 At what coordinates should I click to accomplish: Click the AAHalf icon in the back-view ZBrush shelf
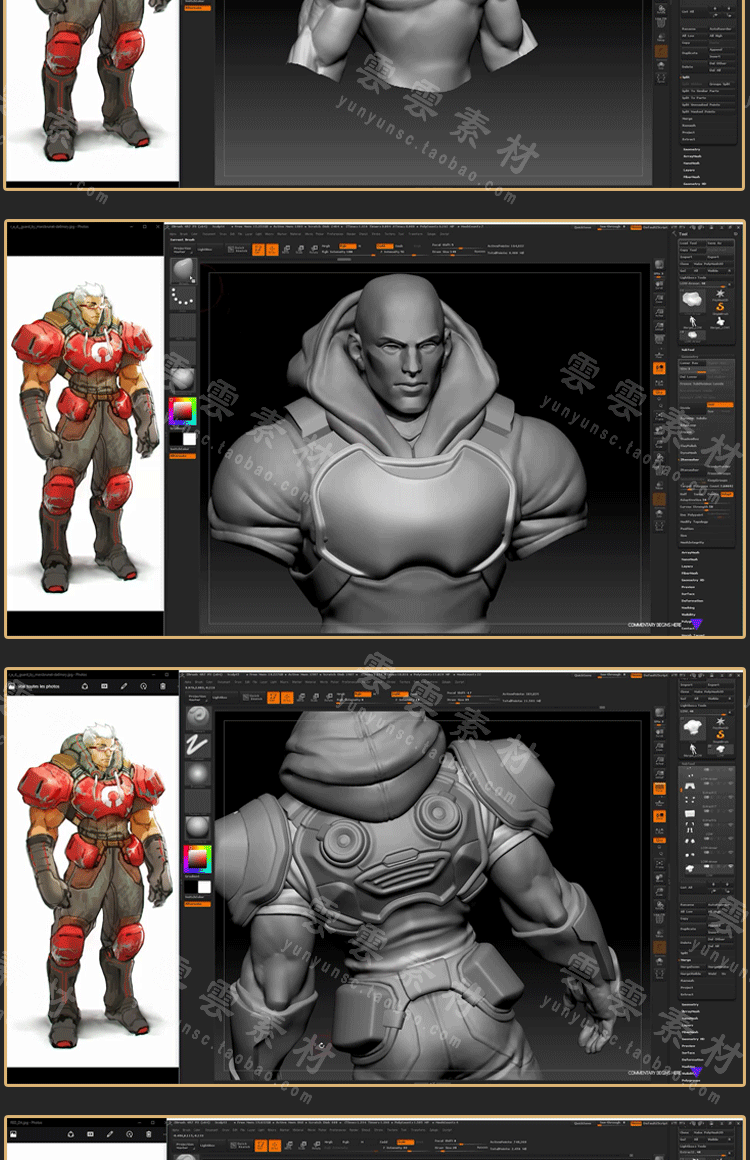659,774
